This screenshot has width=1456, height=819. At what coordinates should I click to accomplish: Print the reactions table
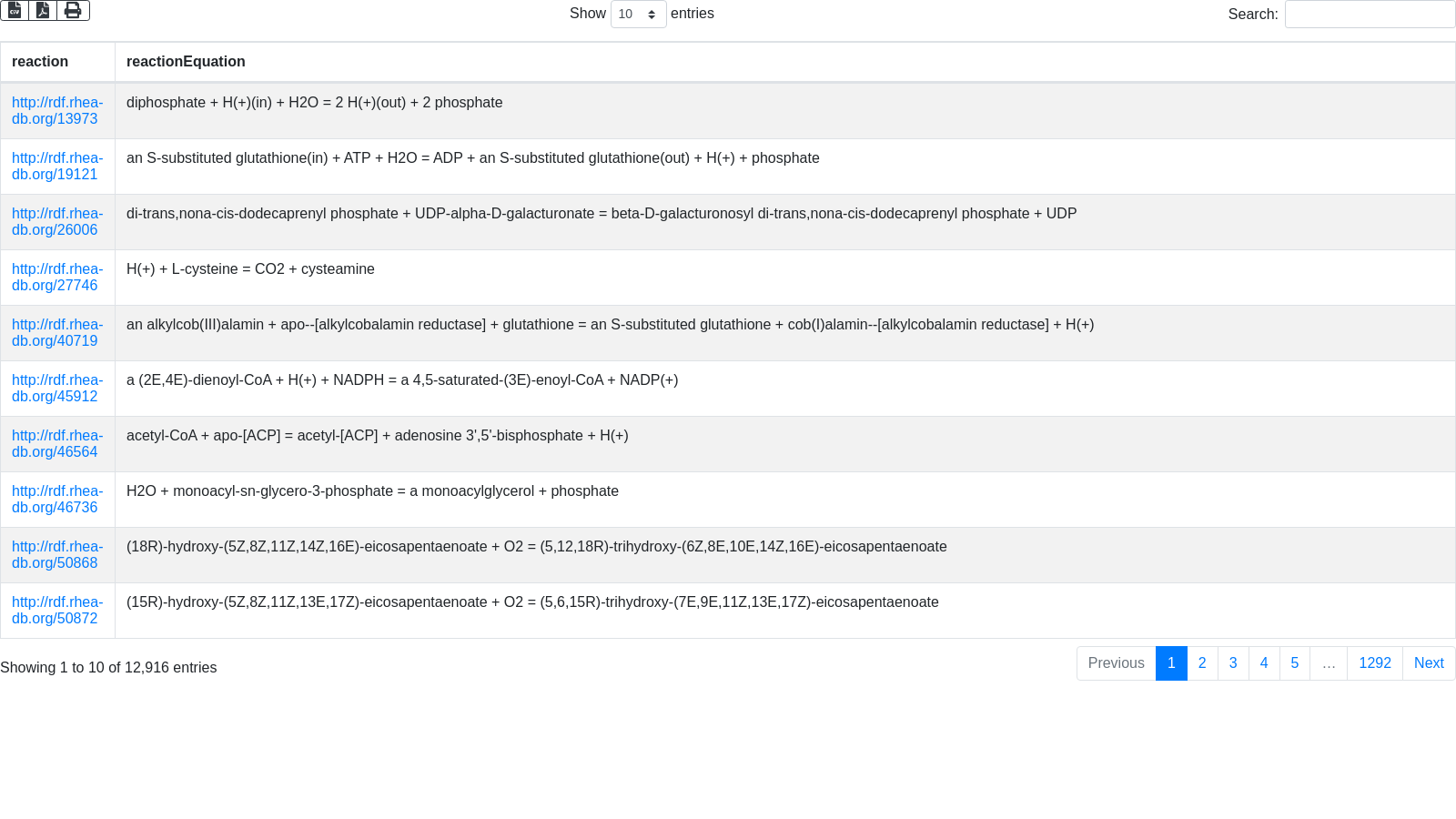pos(73,11)
